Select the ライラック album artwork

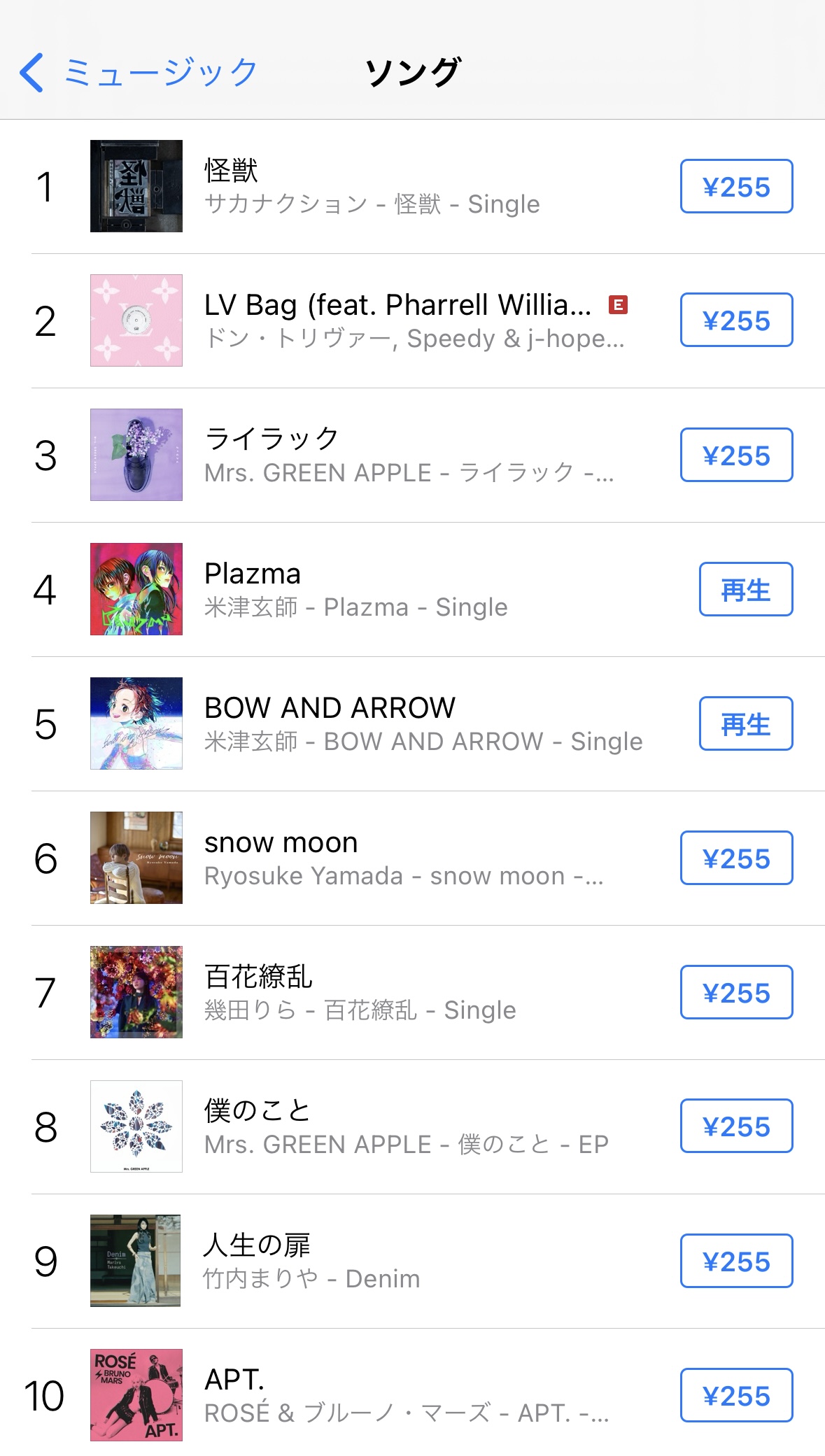tap(136, 455)
